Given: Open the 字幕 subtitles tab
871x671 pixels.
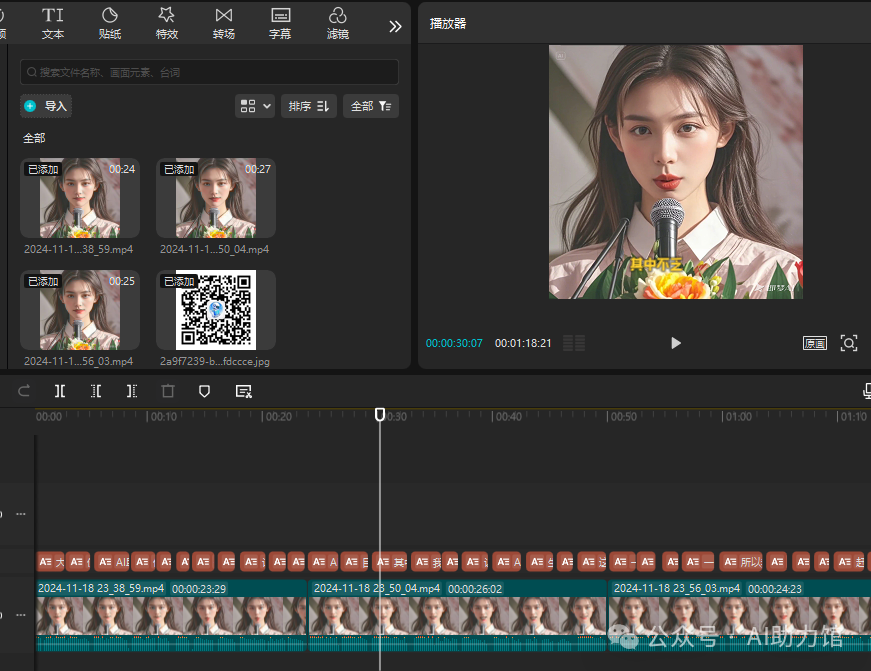Looking at the screenshot, I should point(280,23).
